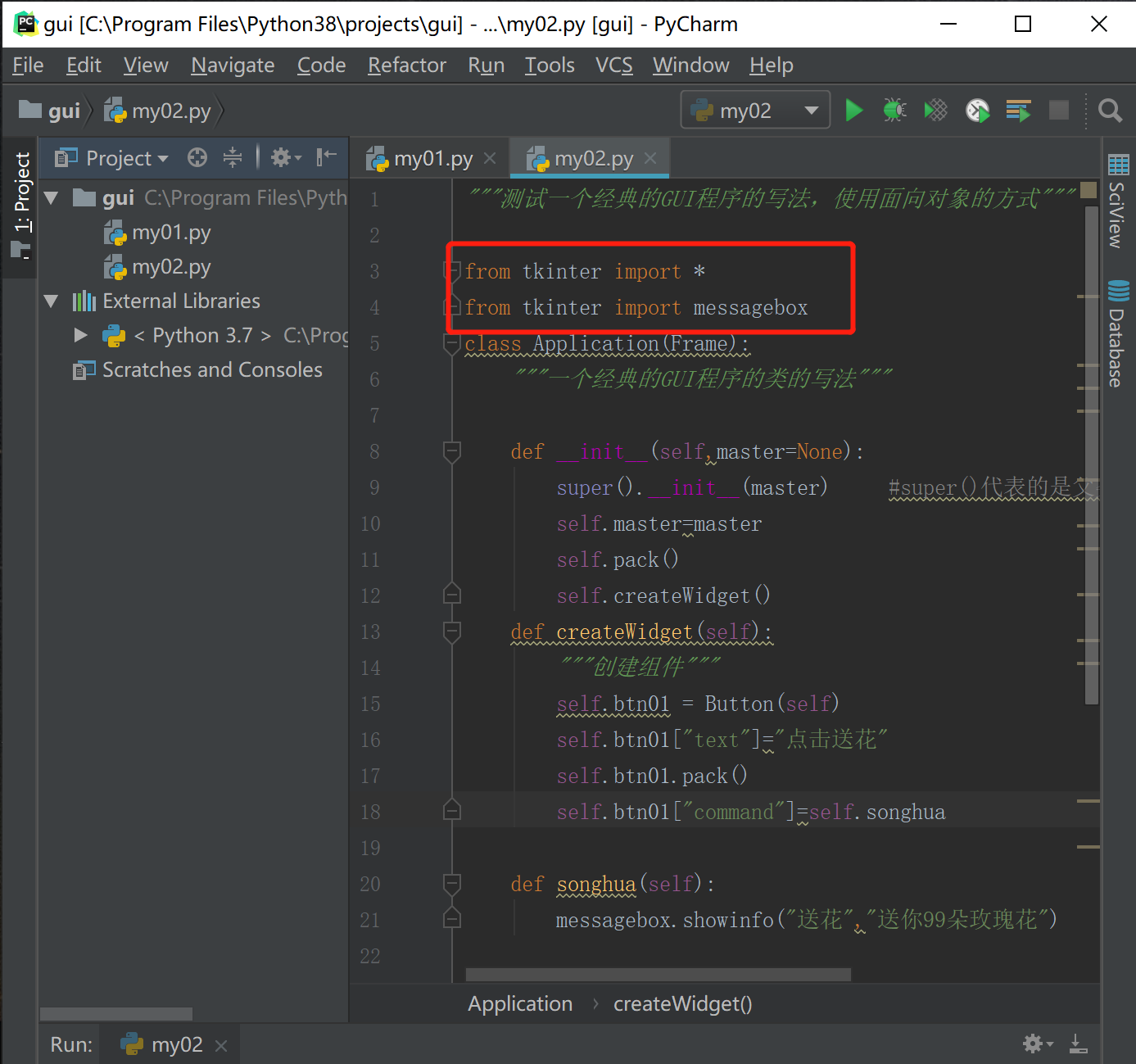
Task: Open the Edit menu
Action: pos(84,65)
